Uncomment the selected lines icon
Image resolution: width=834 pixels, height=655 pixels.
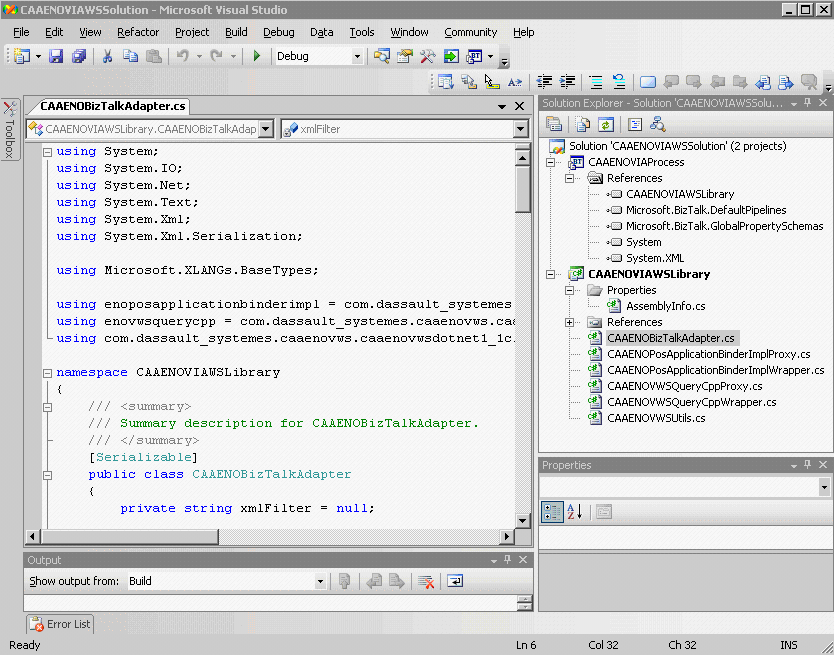coord(619,82)
